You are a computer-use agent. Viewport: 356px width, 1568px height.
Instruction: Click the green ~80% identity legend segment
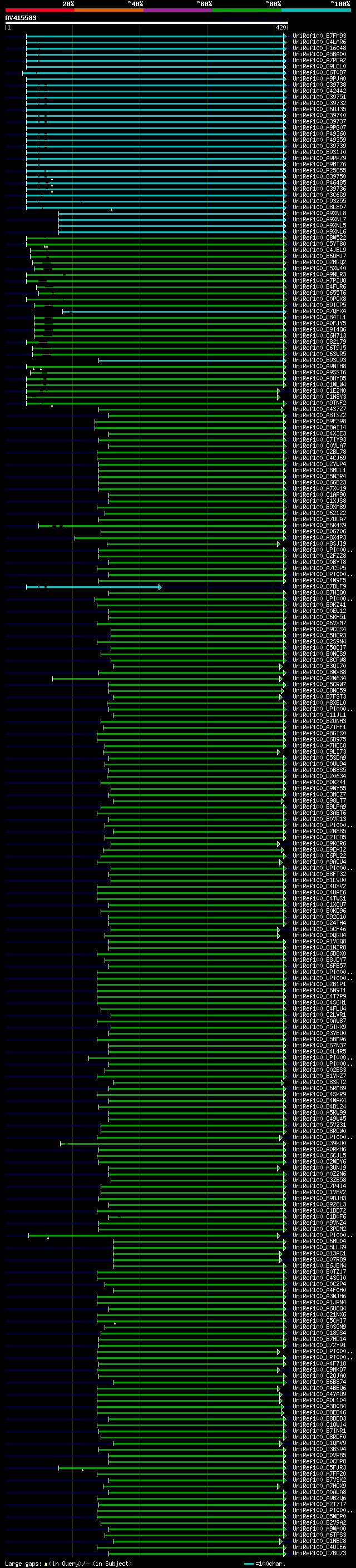coord(247,10)
